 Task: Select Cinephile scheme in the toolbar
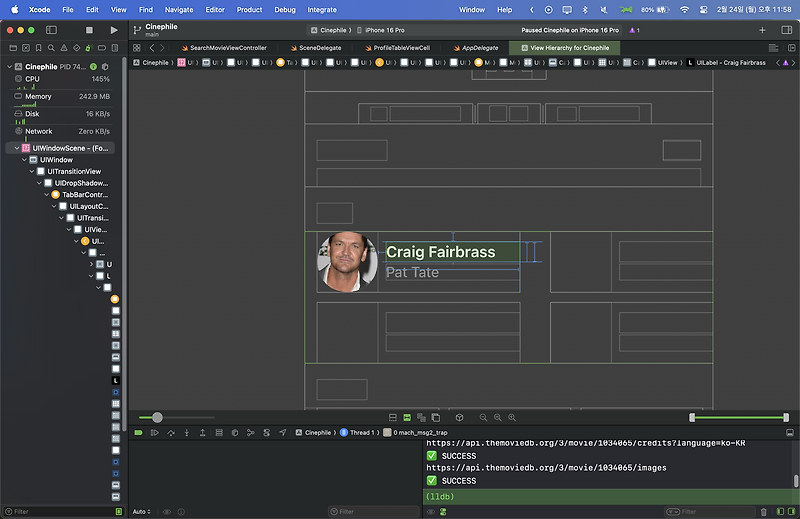click(331, 30)
